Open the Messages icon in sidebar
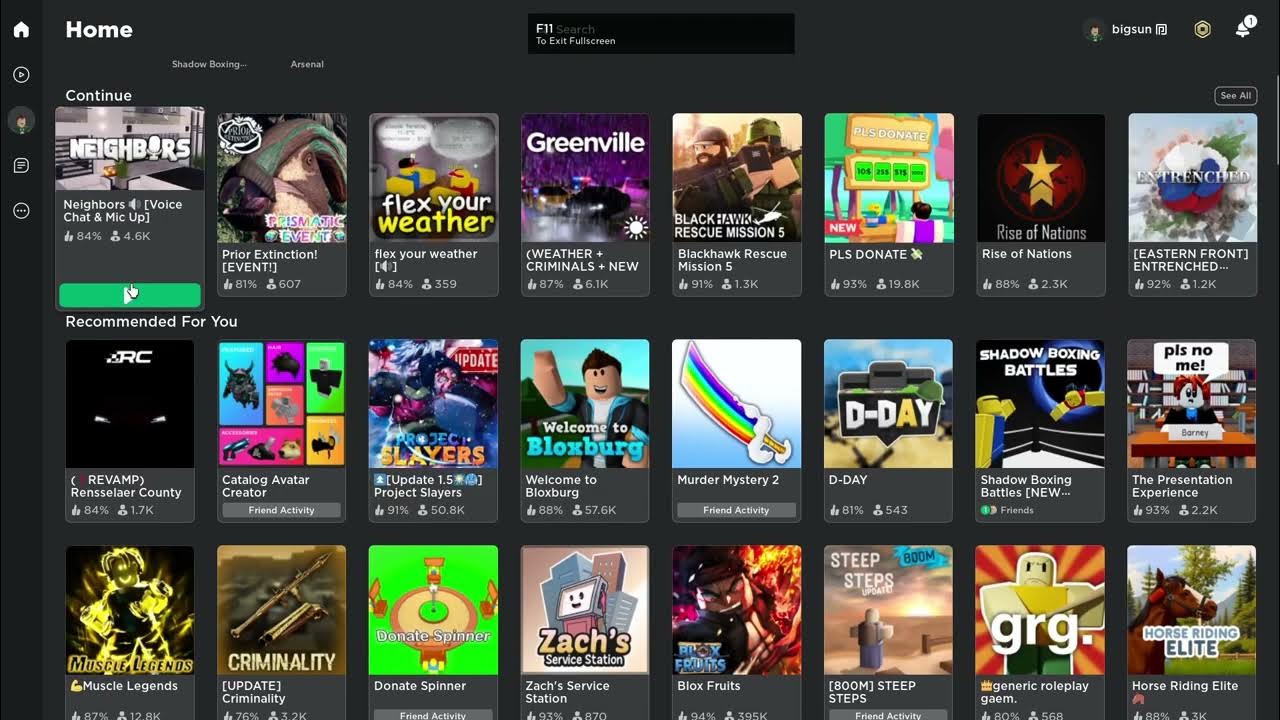The width and height of the screenshot is (1280, 720). coord(21,165)
